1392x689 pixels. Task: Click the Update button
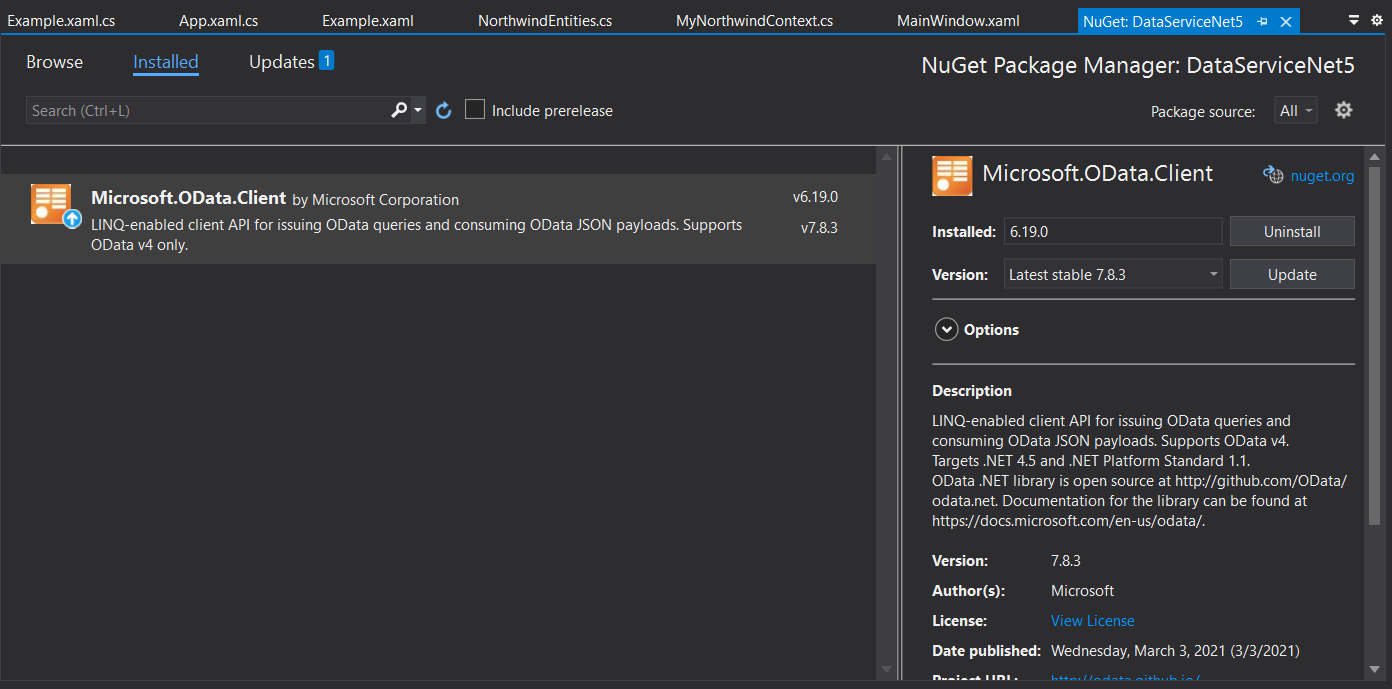pos(1291,274)
